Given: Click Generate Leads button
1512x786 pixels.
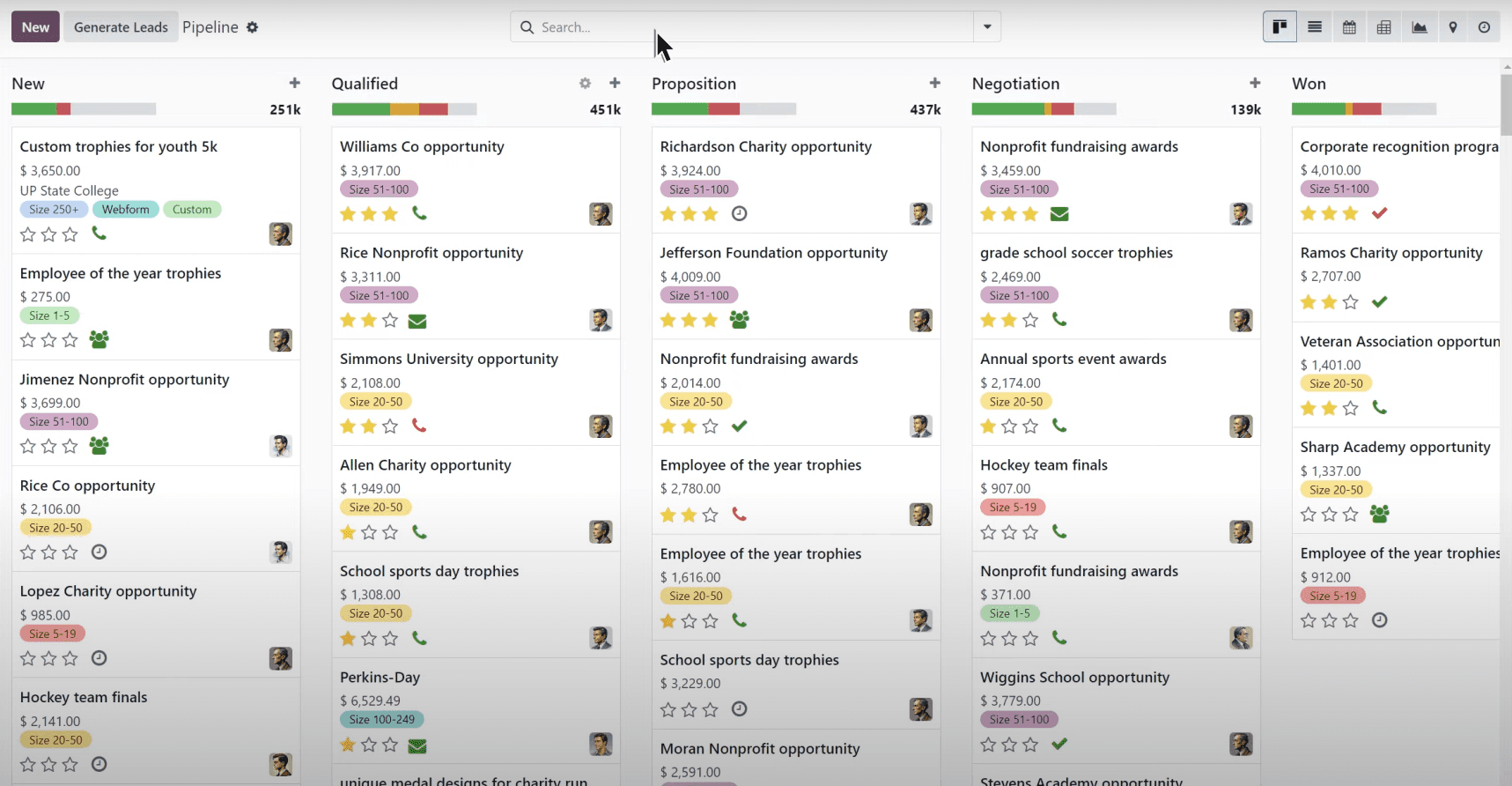Looking at the screenshot, I should (121, 27).
